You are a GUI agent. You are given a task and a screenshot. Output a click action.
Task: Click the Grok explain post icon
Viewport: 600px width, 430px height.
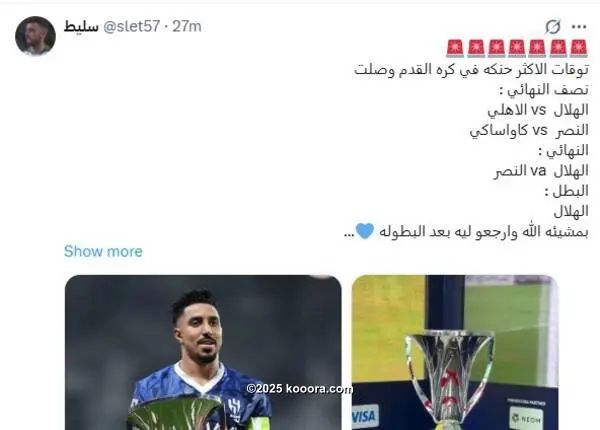[553, 27]
